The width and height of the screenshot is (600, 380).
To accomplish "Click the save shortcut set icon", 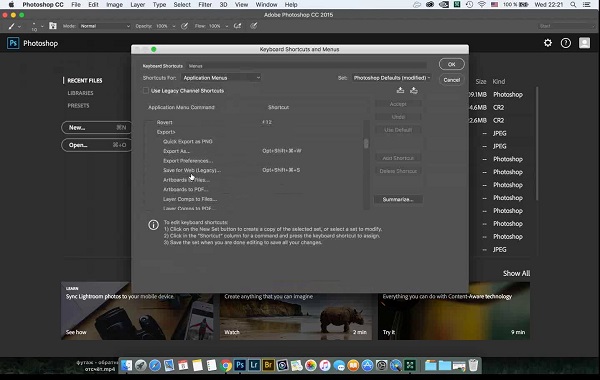I will [400, 90].
